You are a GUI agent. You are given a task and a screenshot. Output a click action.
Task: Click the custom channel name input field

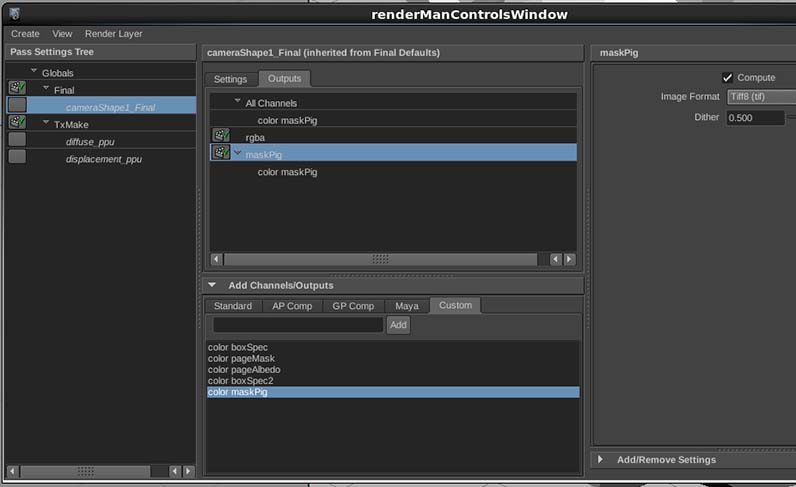(298, 325)
